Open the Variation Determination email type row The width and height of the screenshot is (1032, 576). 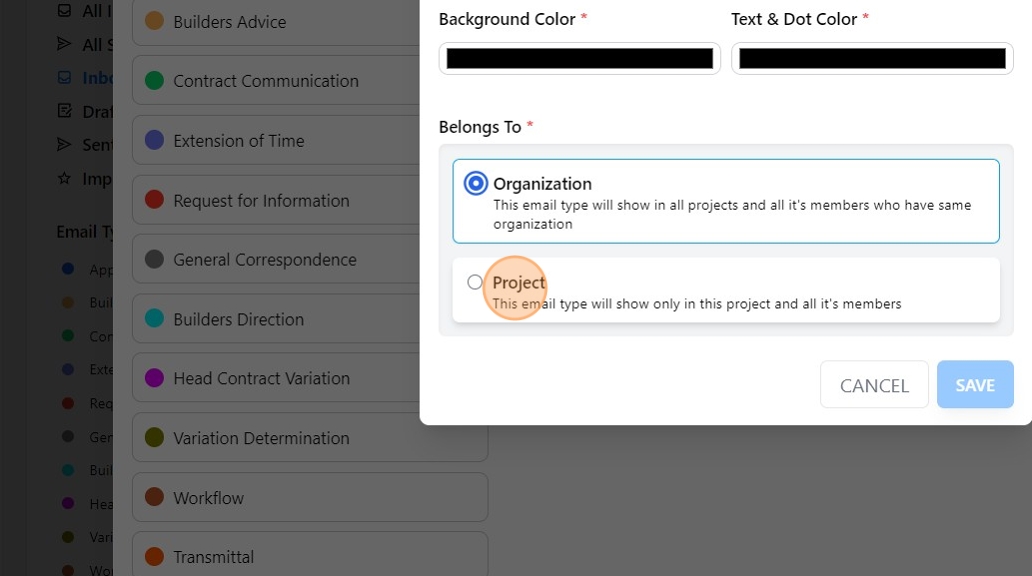[x=261, y=438]
